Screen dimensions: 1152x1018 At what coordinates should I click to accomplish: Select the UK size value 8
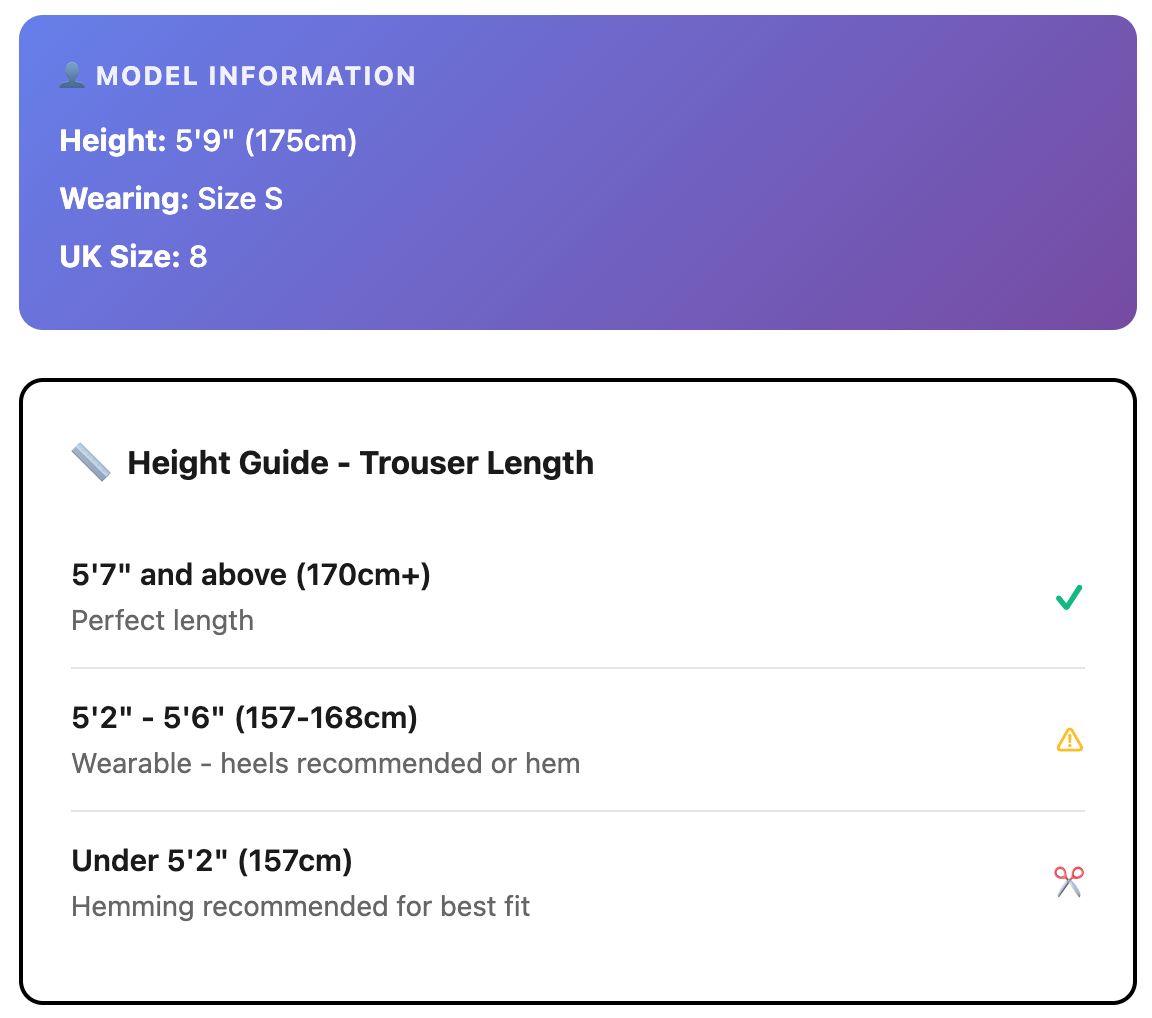coord(198,257)
